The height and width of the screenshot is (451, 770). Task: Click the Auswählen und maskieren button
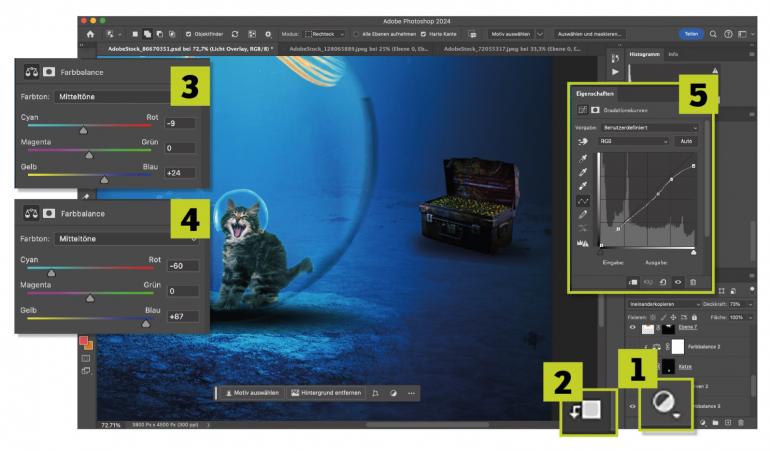(589, 34)
